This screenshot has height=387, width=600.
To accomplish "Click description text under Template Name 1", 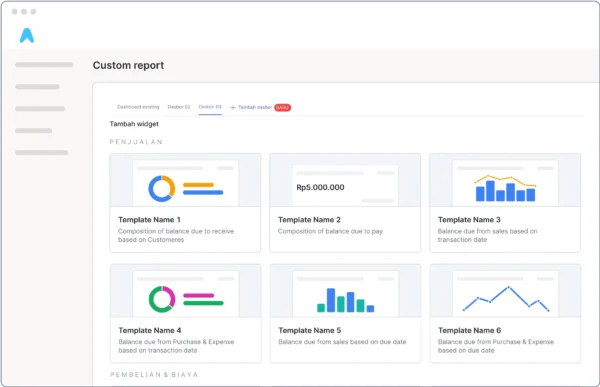I will (176, 235).
